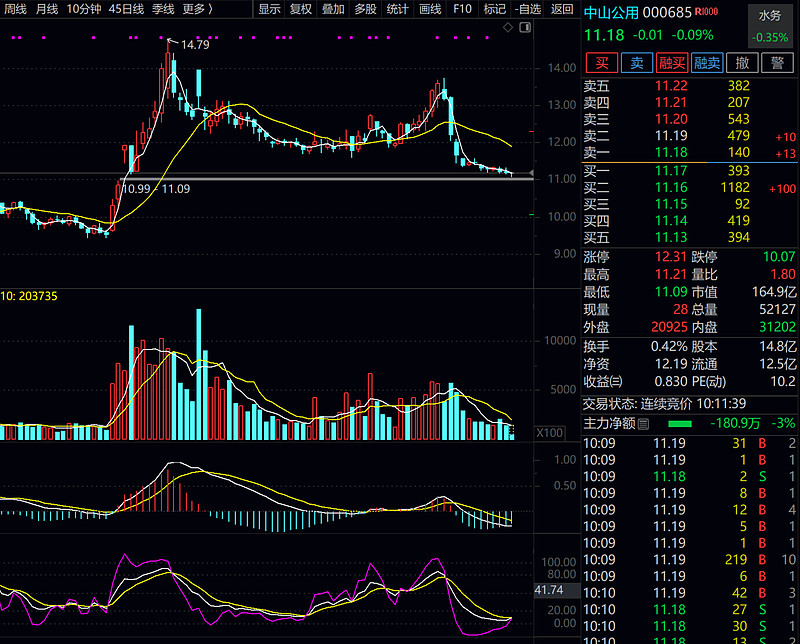
Task: Click the R1000 badge beside stock code
Action: pos(707,12)
